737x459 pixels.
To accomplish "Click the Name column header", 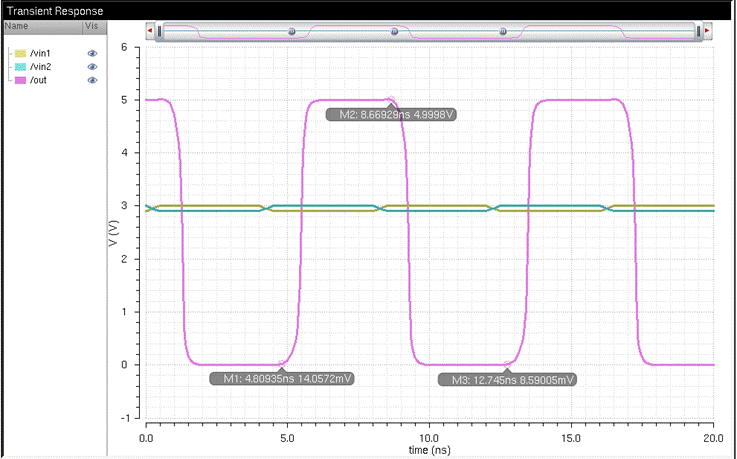I will 43,27.
